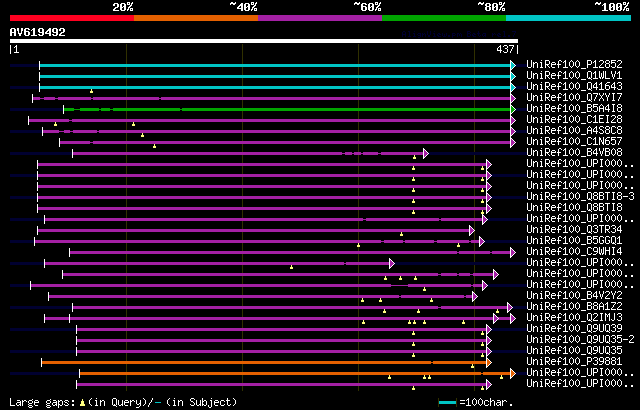Image resolution: width=640 pixels, height=410 pixels.
Task: Click the cyan alignment bar for Q1WLV1
Action: (x=275, y=76)
